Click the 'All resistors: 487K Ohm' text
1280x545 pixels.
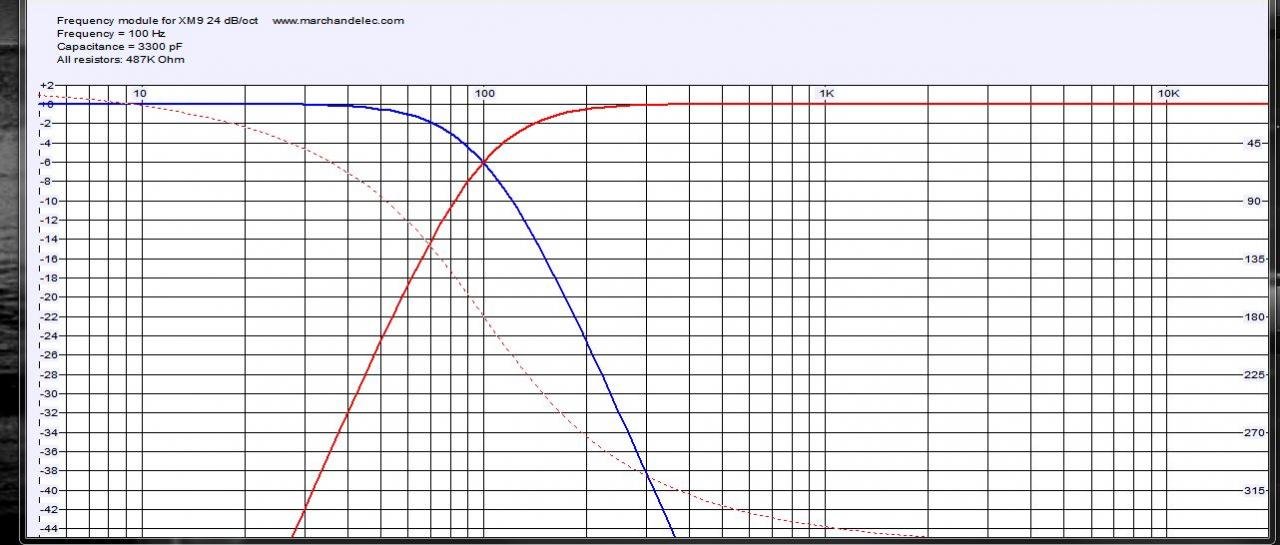point(121,60)
